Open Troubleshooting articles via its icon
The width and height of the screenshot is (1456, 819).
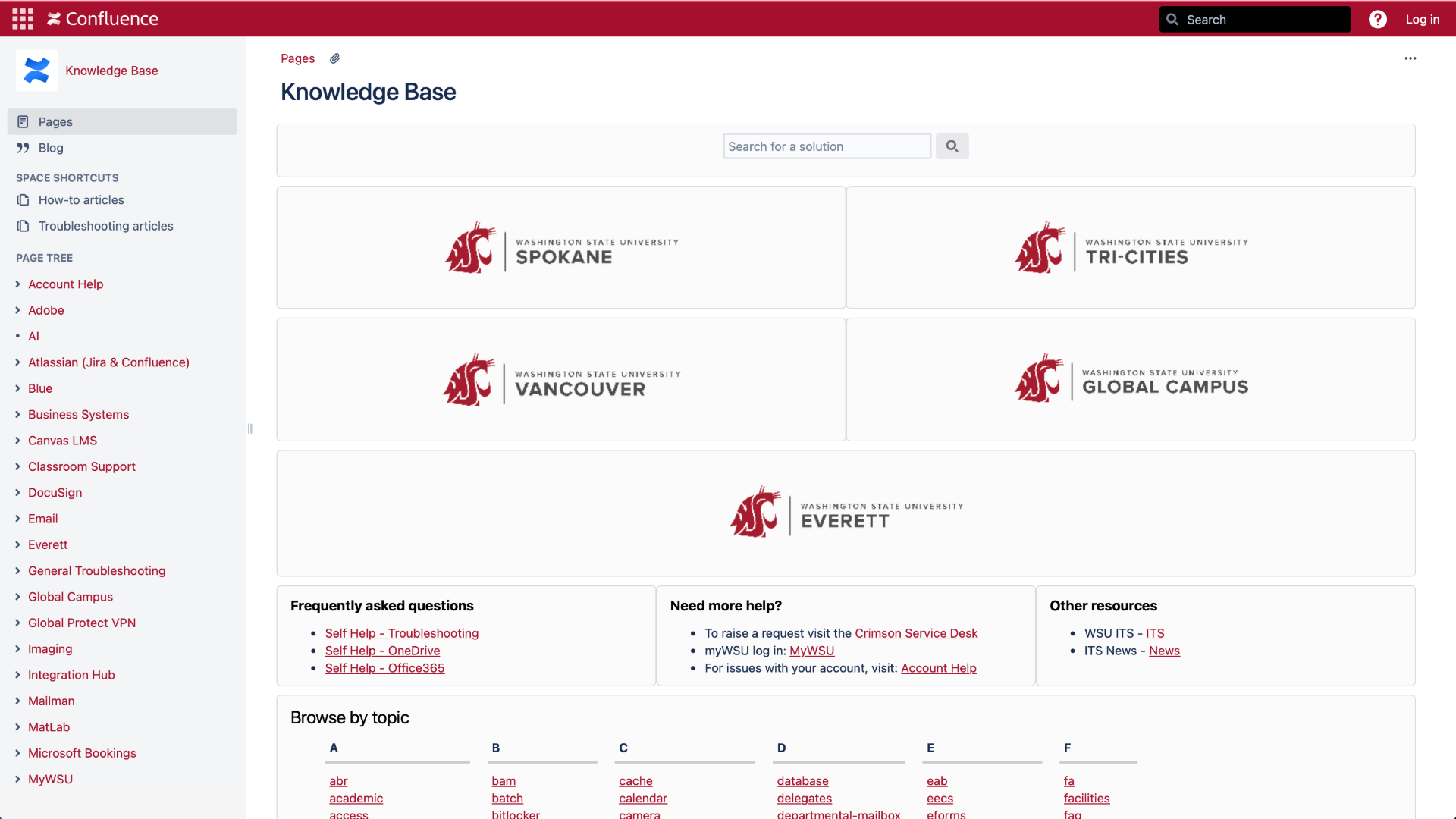(x=24, y=225)
